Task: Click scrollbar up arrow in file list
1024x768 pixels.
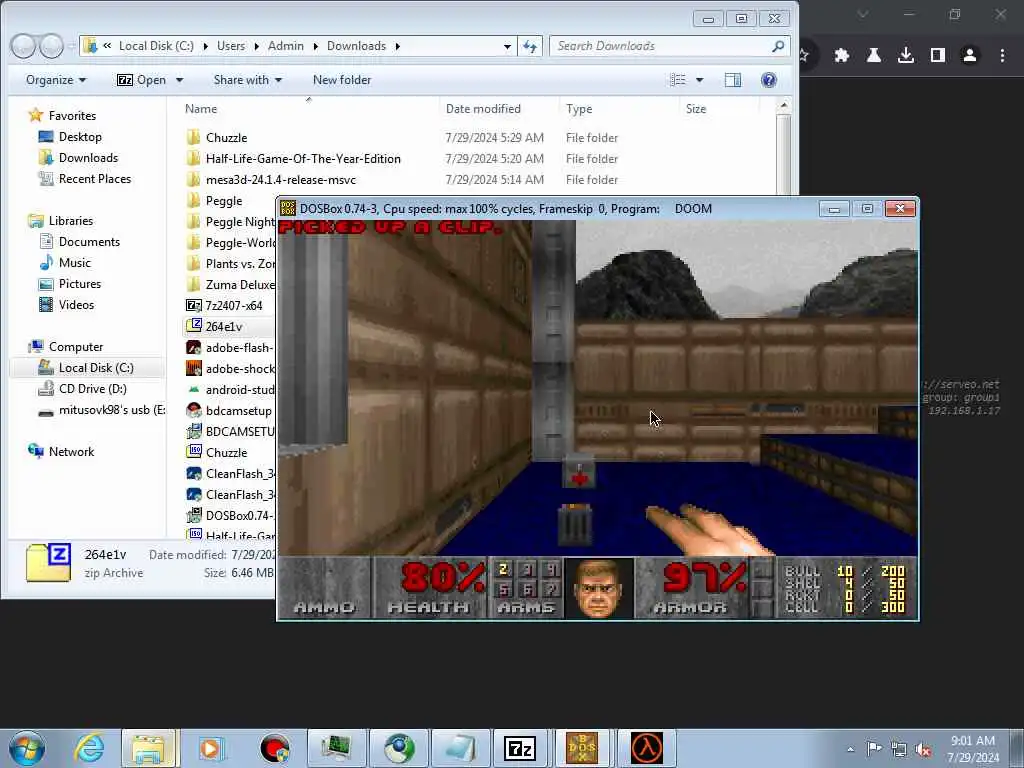Action: pos(784,105)
